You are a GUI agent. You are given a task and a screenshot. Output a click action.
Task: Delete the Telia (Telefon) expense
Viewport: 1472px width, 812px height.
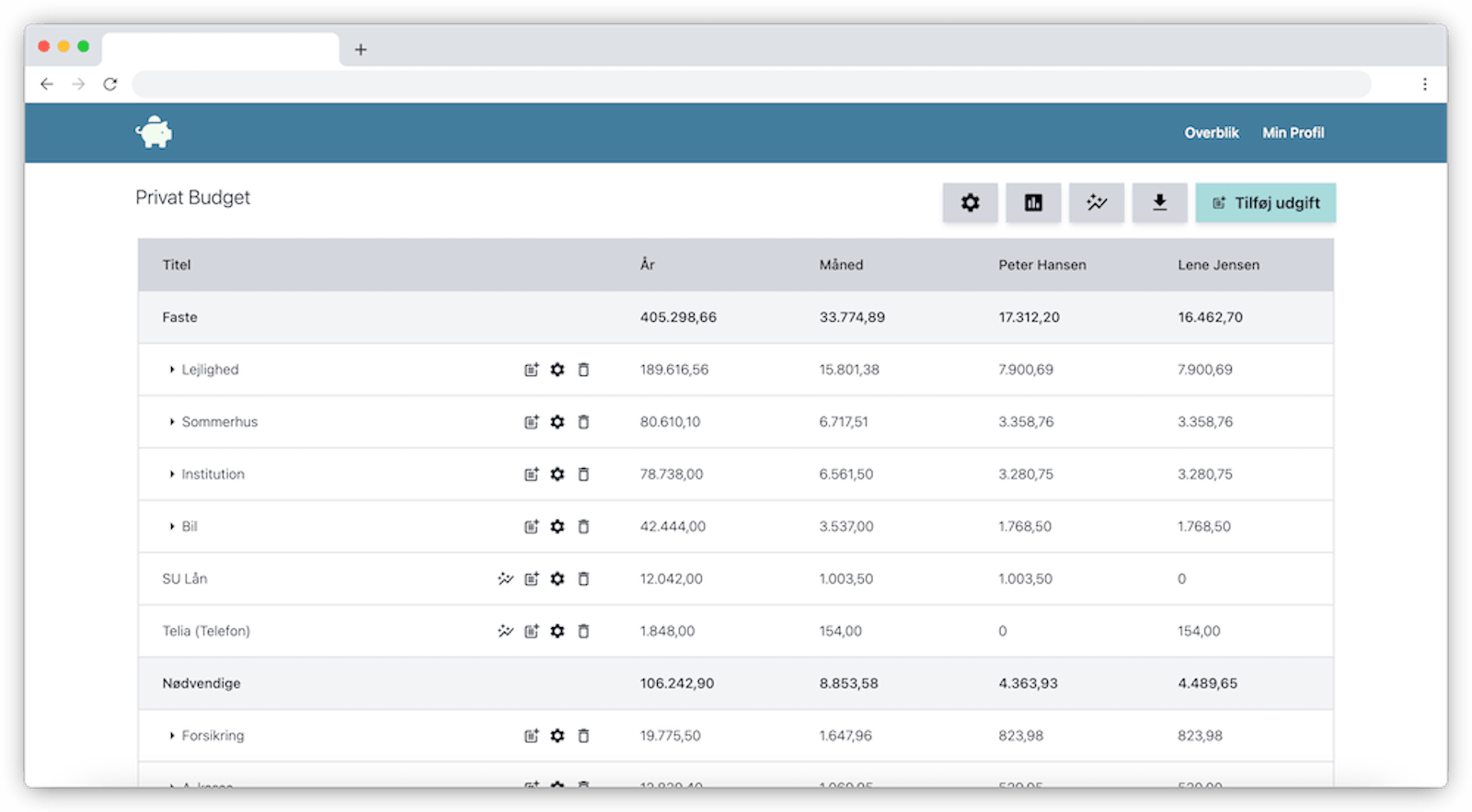click(583, 632)
